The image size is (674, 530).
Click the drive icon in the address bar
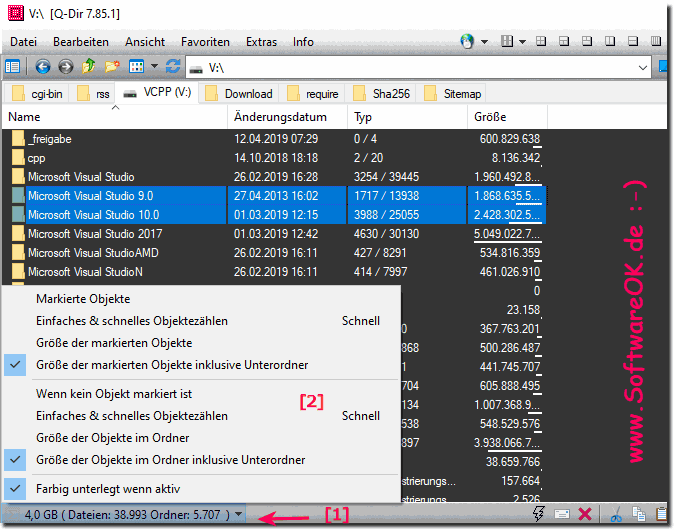click(196, 69)
